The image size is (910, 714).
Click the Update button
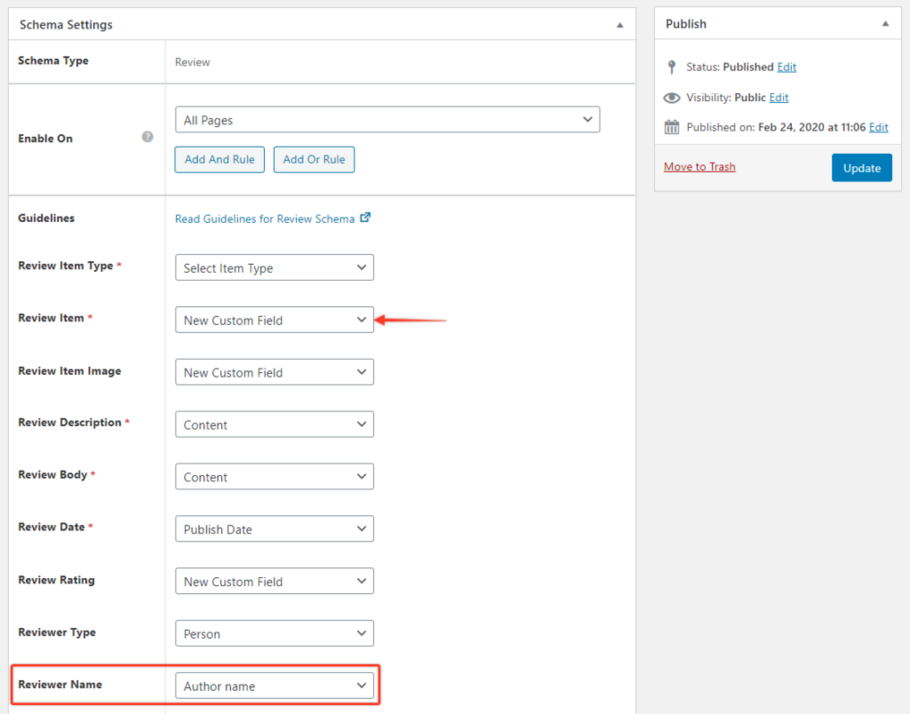(861, 167)
